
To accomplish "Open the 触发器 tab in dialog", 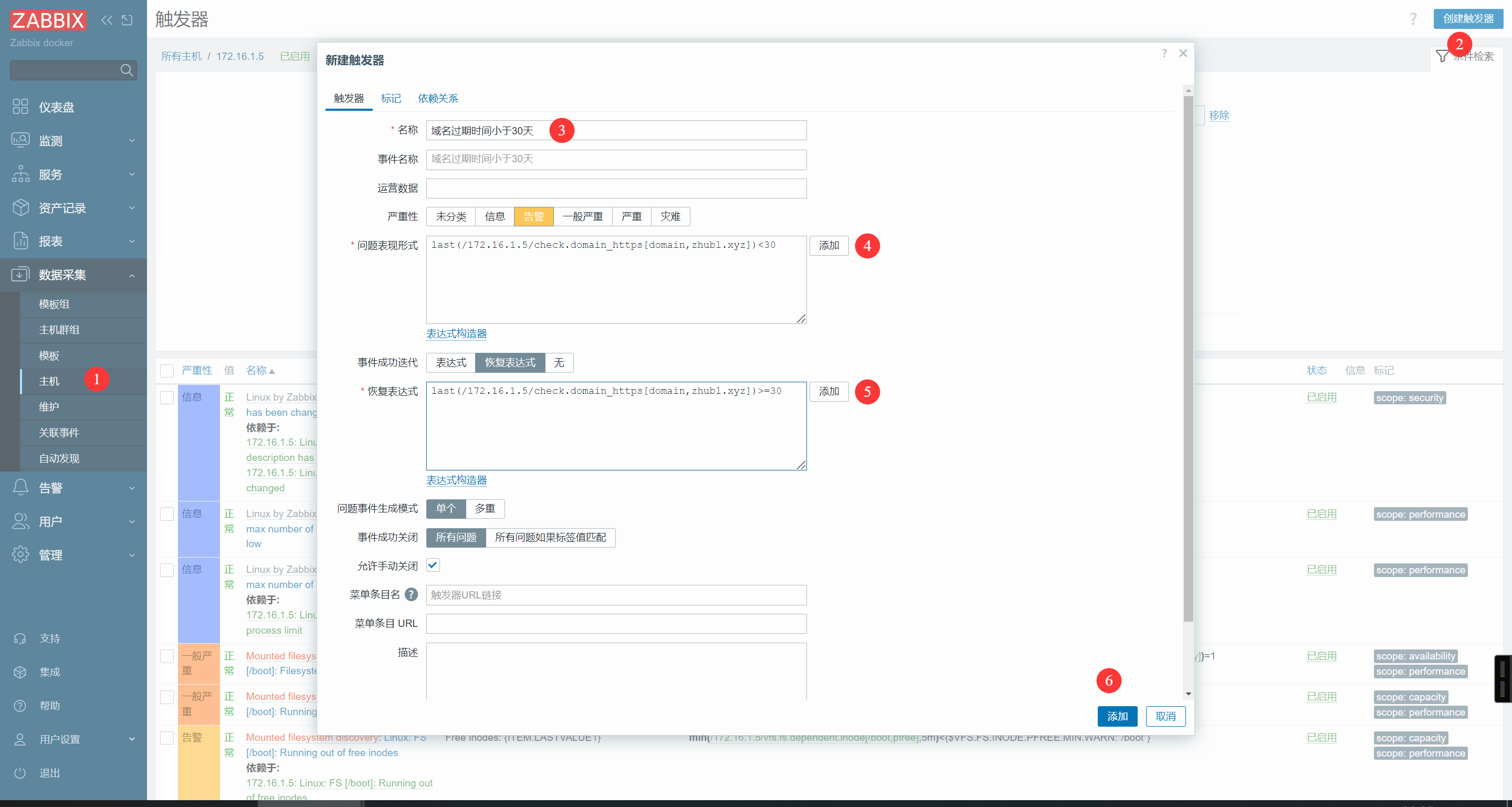I will click(x=349, y=98).
